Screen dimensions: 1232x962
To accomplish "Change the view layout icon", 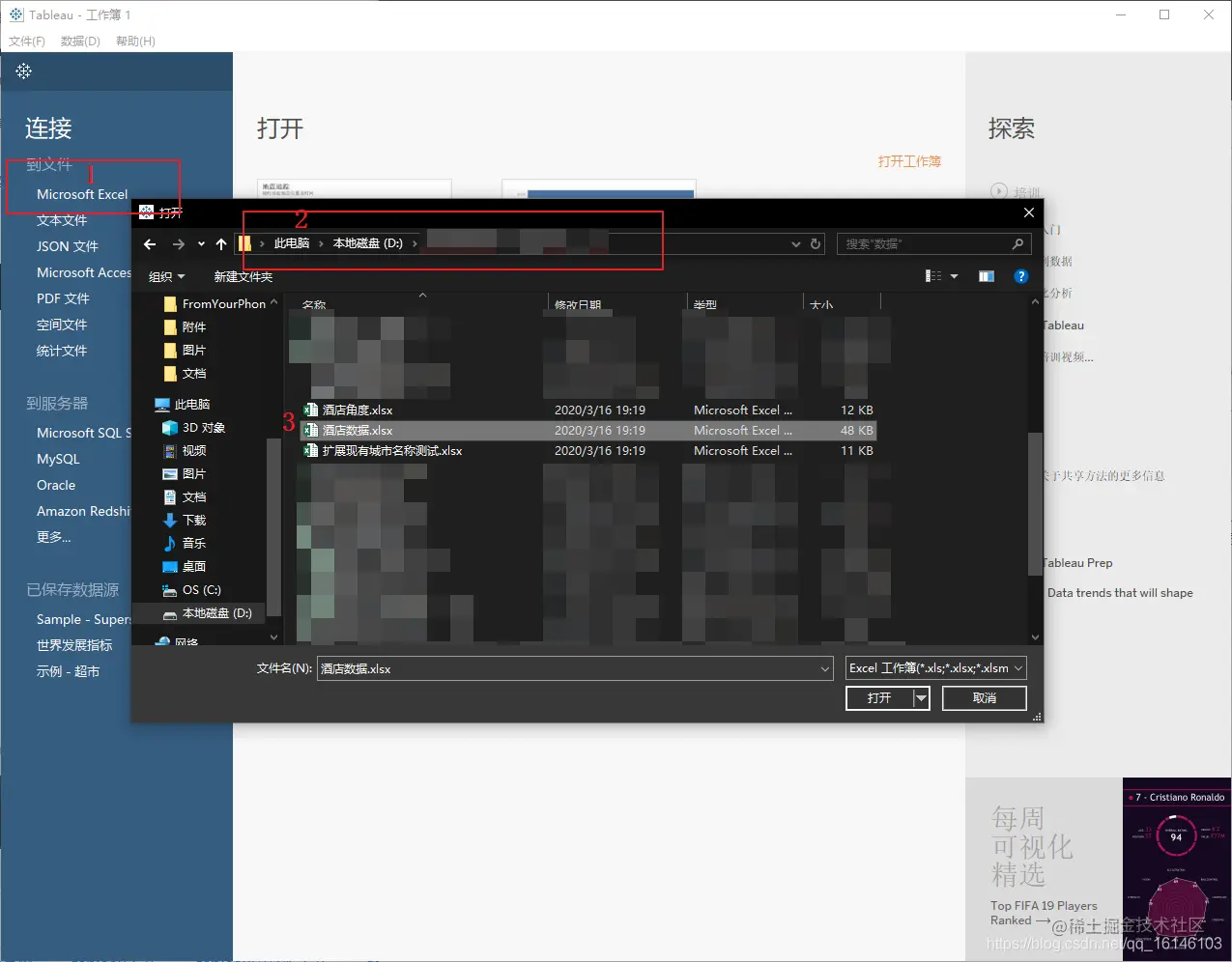I will tap(933, 276).
